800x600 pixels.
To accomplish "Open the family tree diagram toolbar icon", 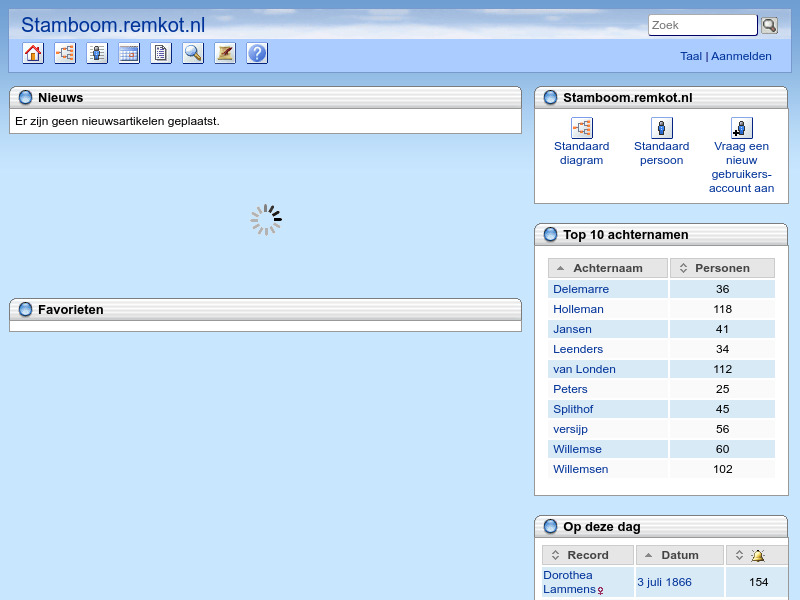I will pos(65,53).
